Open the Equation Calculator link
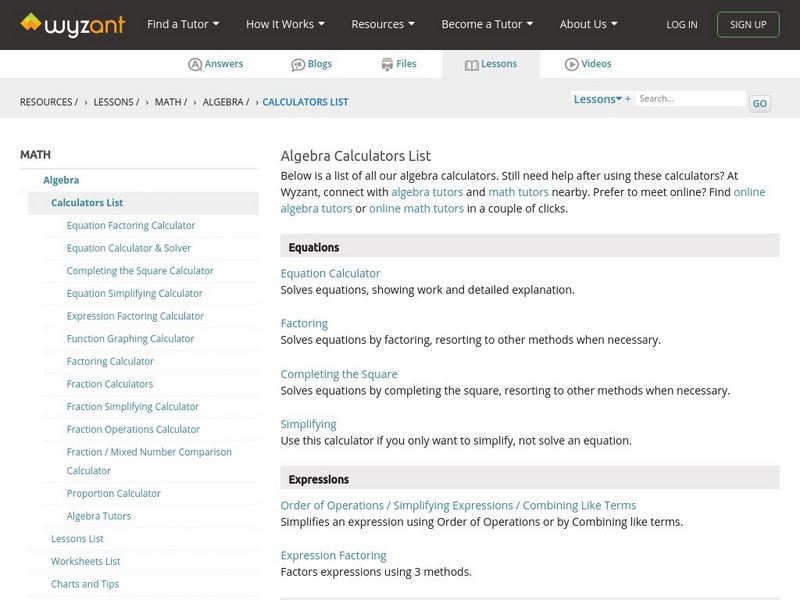The width and height of the screenshot is (800, 600). [330, 273]
